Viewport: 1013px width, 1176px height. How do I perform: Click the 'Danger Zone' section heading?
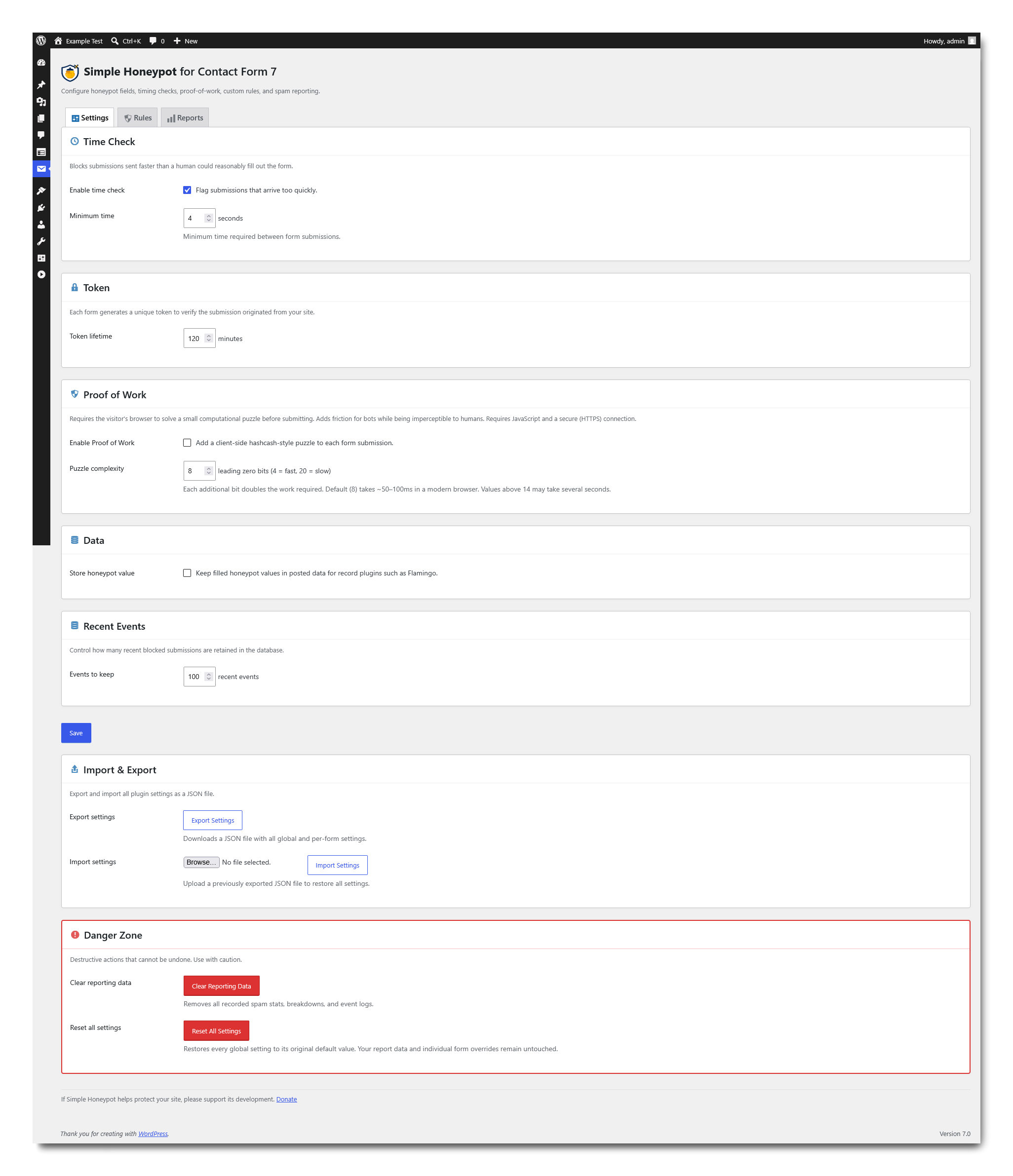[113, 935]
